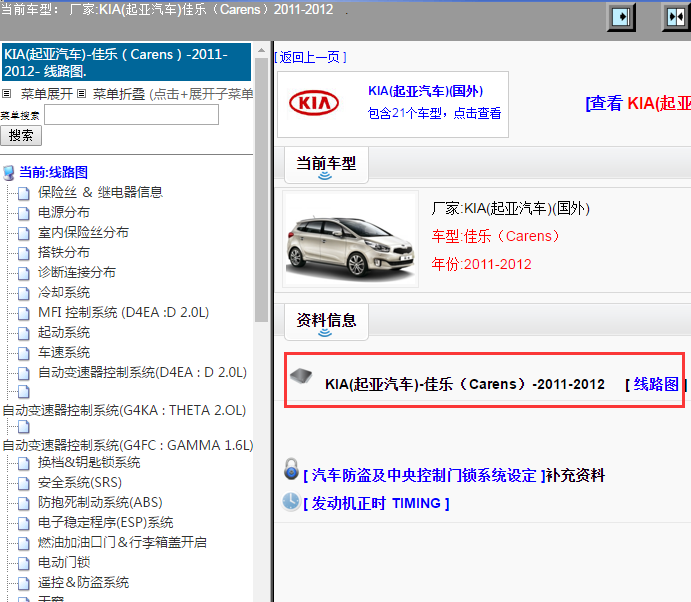
Task: Open the 线路图 link in 资料信息
Action: 656,384
